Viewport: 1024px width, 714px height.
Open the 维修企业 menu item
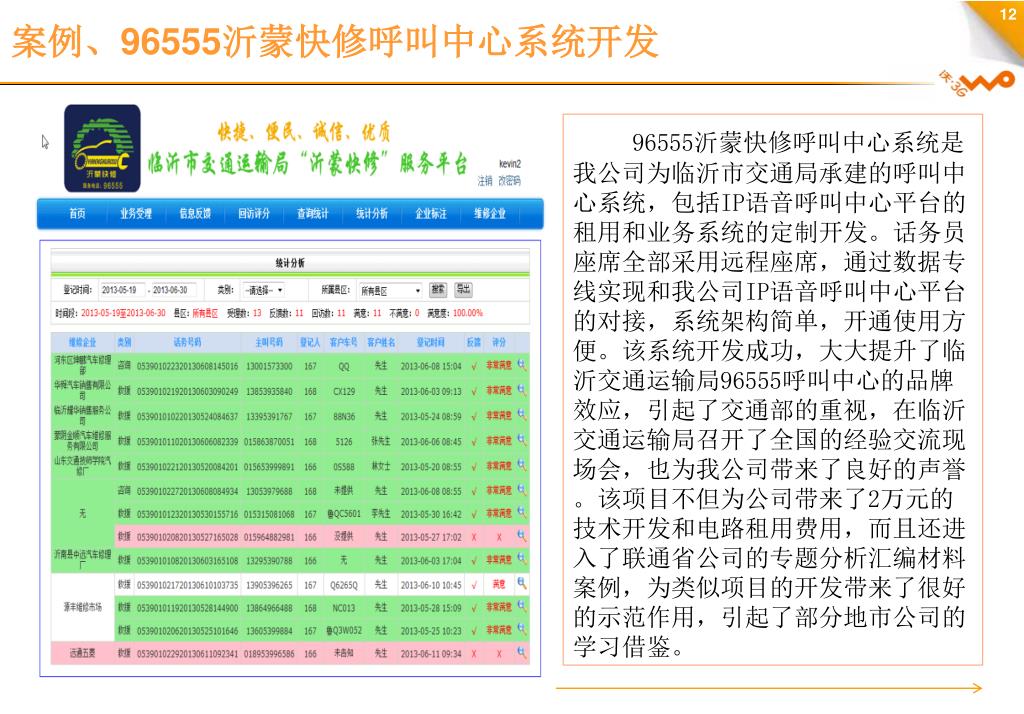[490, 214]
